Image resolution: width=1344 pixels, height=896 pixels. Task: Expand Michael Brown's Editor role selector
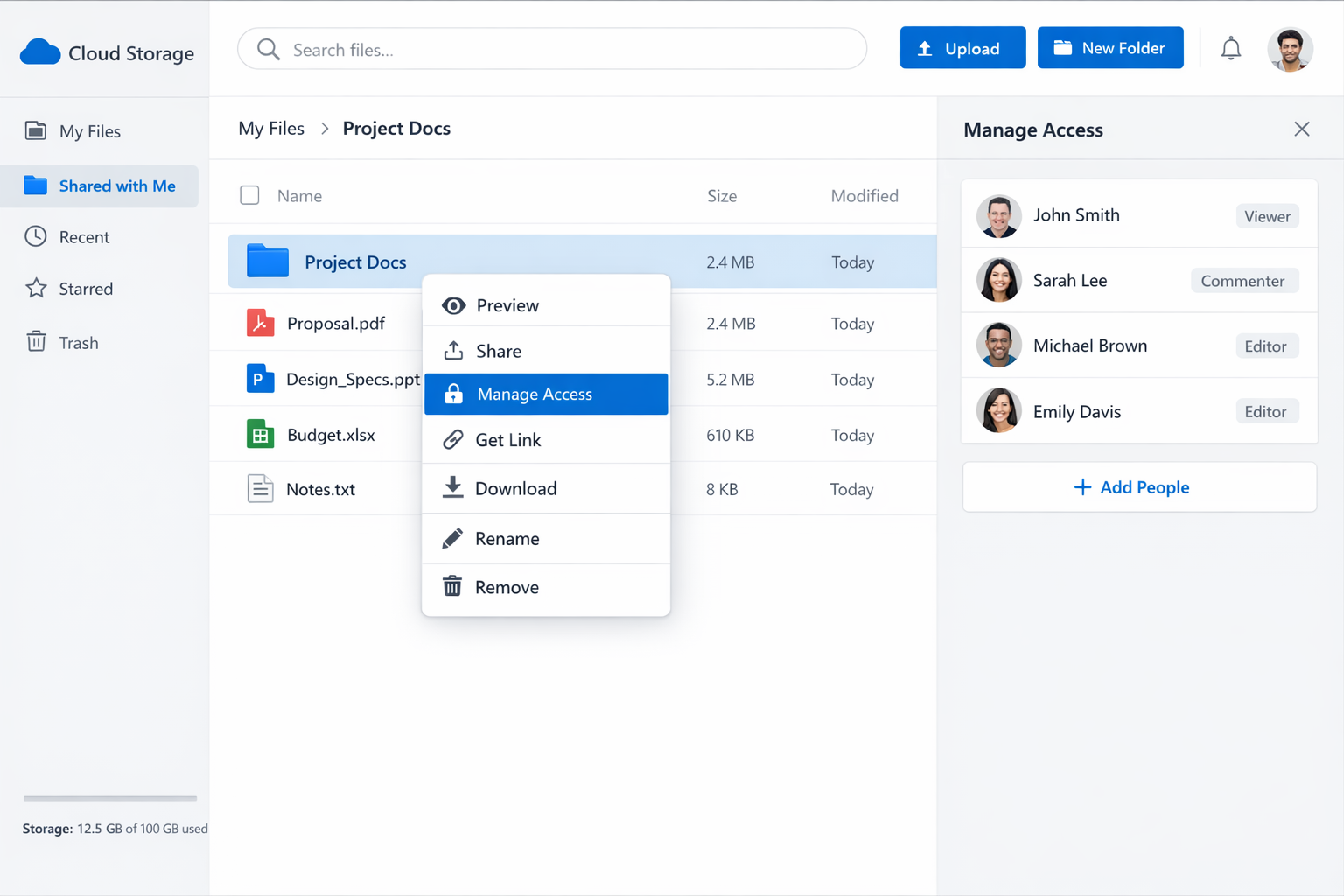1265,346
